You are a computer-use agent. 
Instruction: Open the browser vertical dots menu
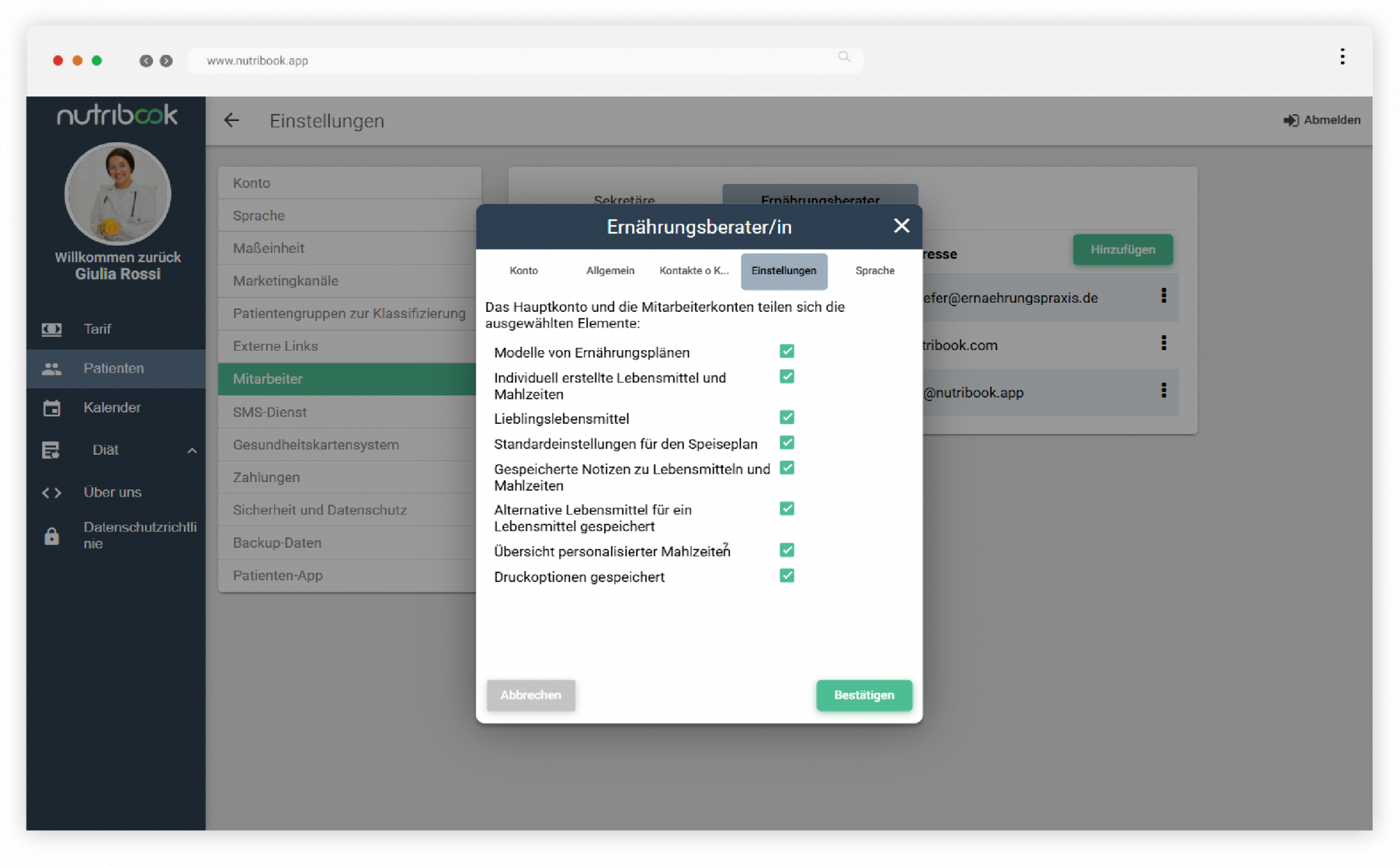coord(1342,57)
